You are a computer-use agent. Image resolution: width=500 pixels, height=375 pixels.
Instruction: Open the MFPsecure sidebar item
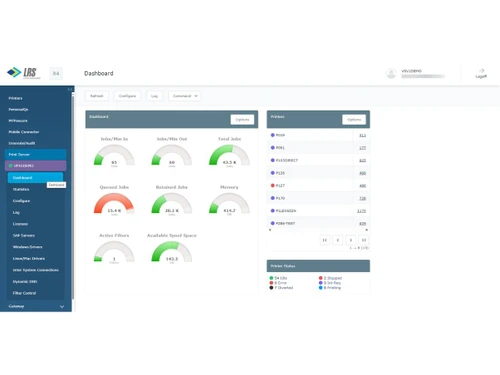(x=18, y=121)
